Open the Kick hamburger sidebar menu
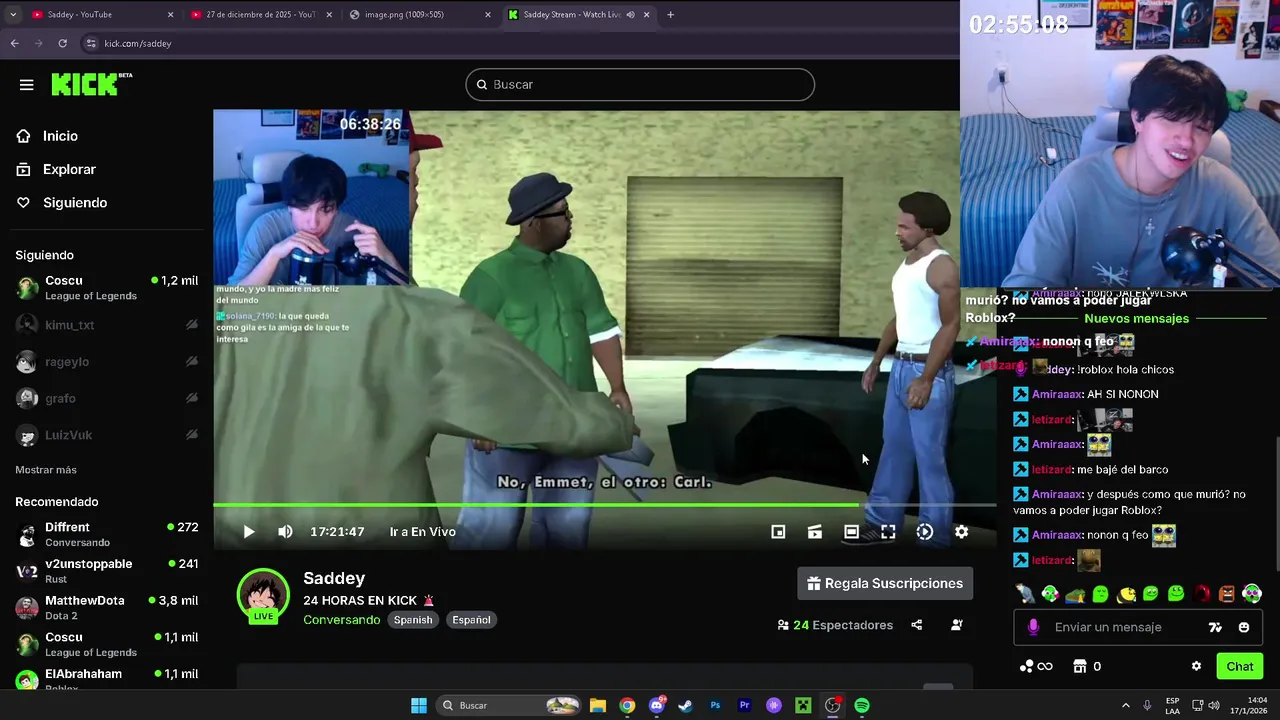 (x=27, y=85)
